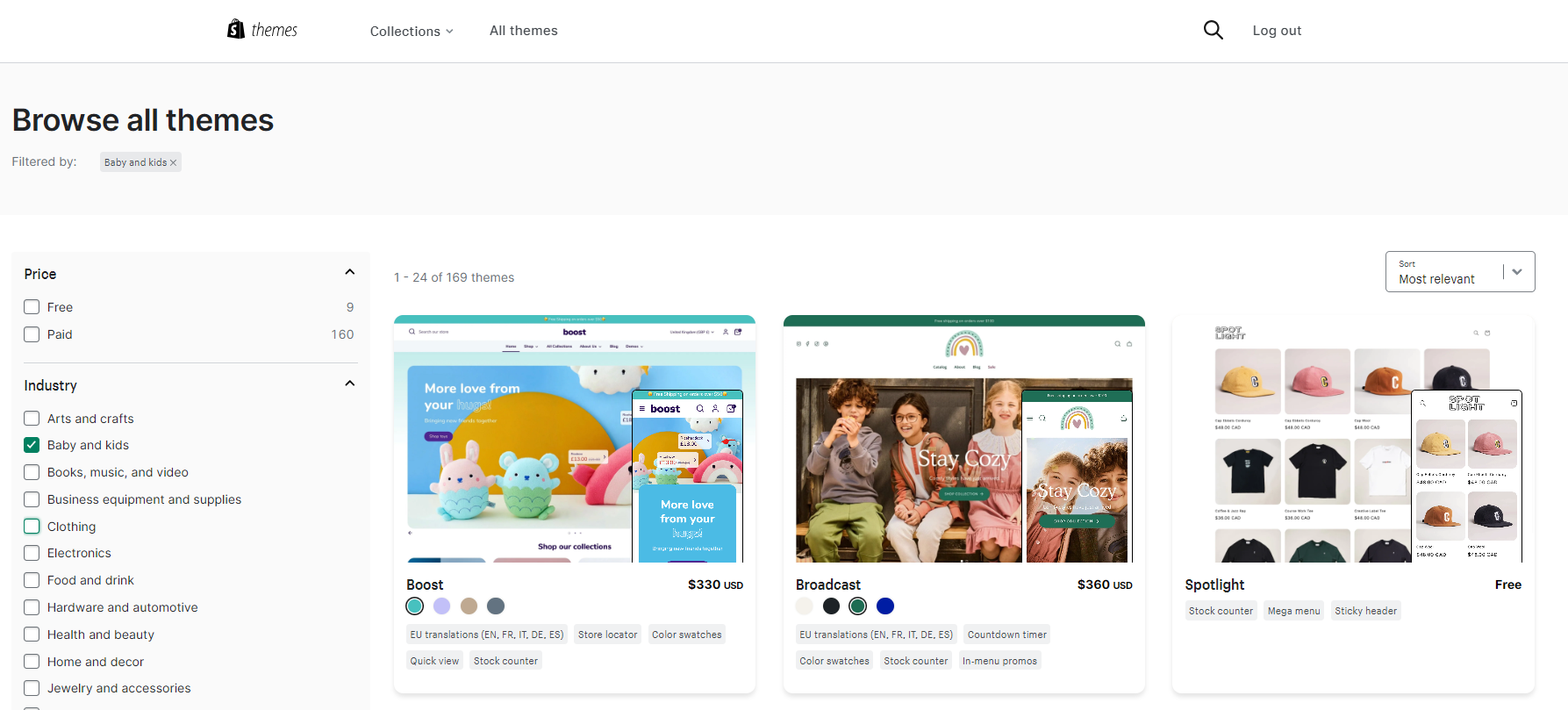Viewport: 1568px width, 710px height.
Task: Open the Spotlight theme preview thumbnail
Action: (1353, 439)
